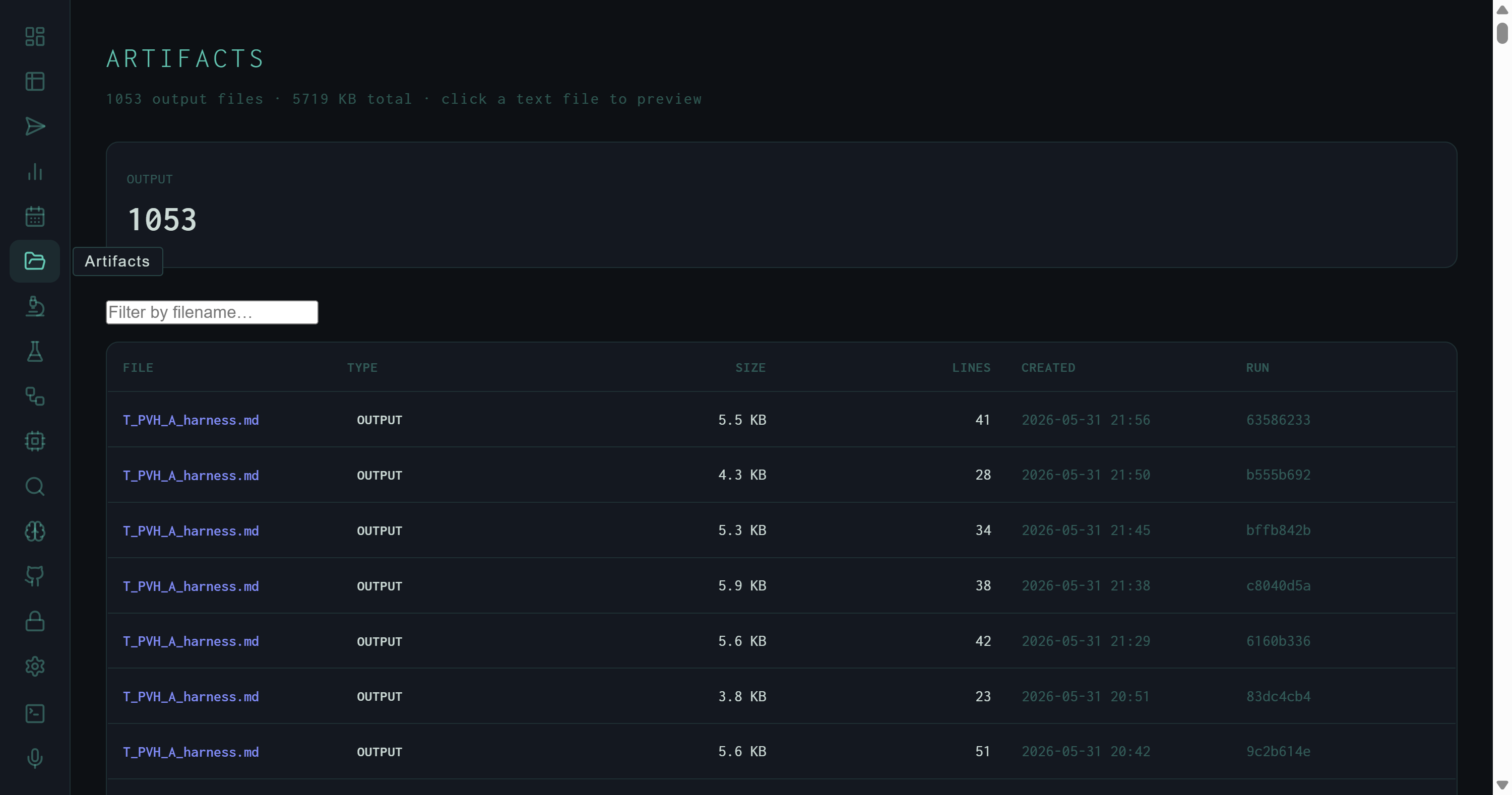Click the line count 51
1512x795 pixels.
click(983, 752)
